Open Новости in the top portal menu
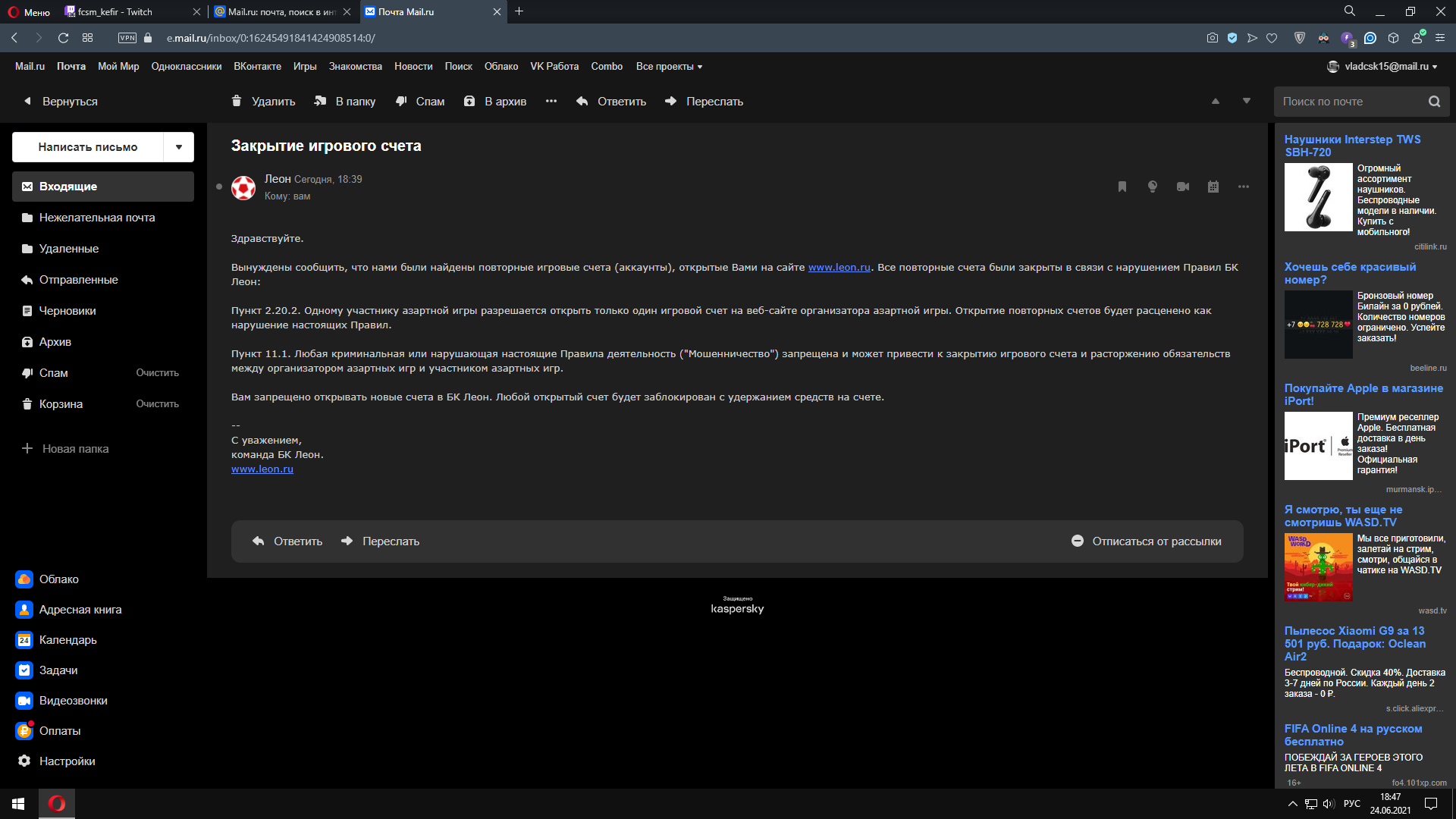The height and width of the screenshot is (819, 1456). click(x=413, y=67)
